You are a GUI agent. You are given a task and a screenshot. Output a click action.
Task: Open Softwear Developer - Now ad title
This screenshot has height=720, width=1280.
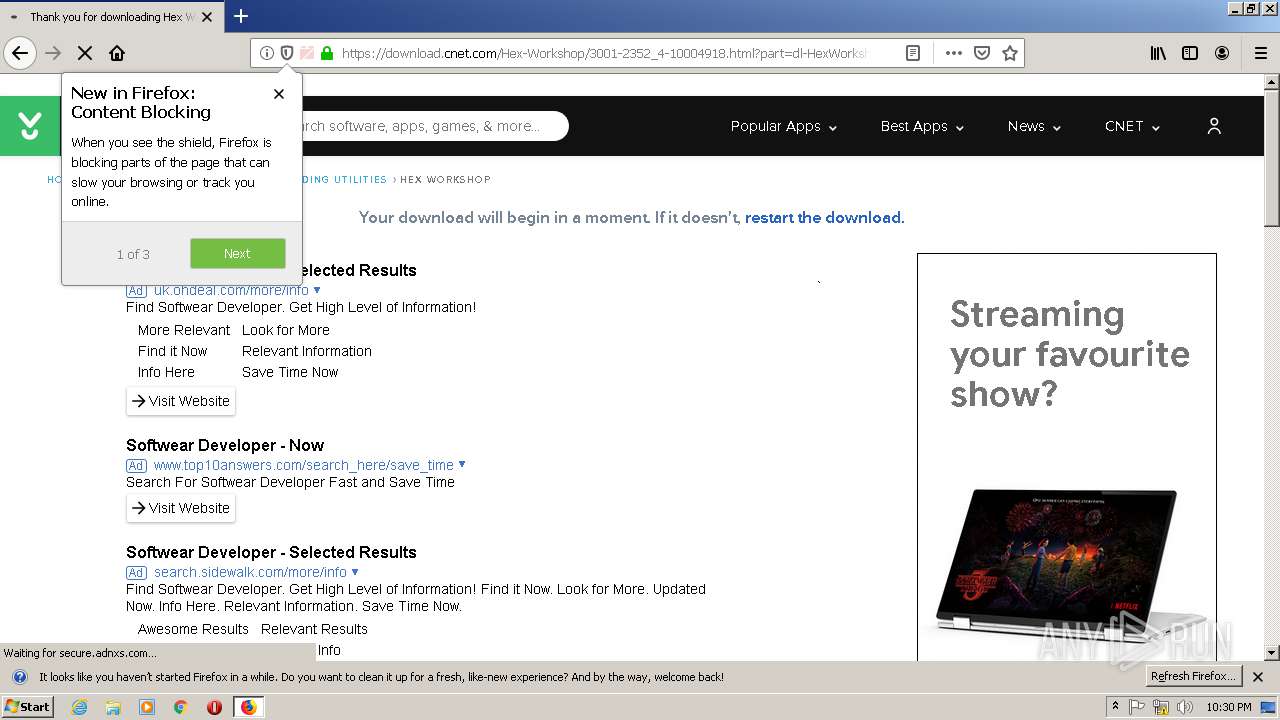pyautogui.click(x=225, y=445)
